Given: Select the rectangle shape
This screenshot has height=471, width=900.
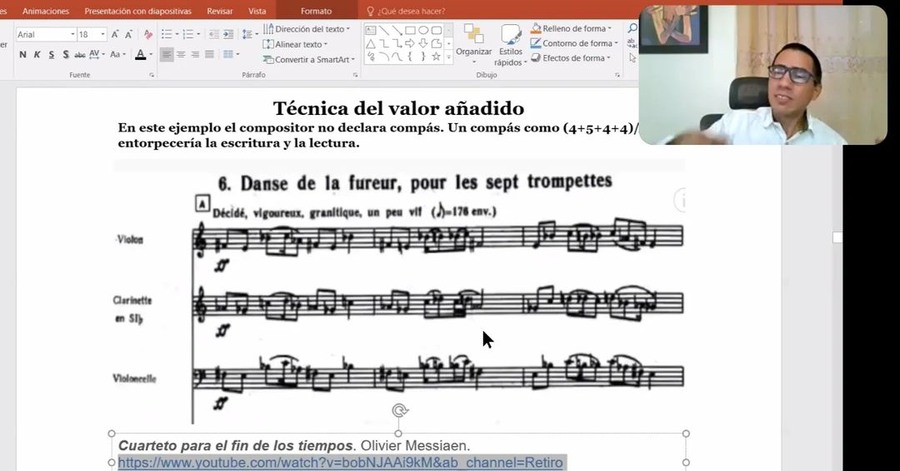Looking at the screenshot, I should click(x=410, y=30).
